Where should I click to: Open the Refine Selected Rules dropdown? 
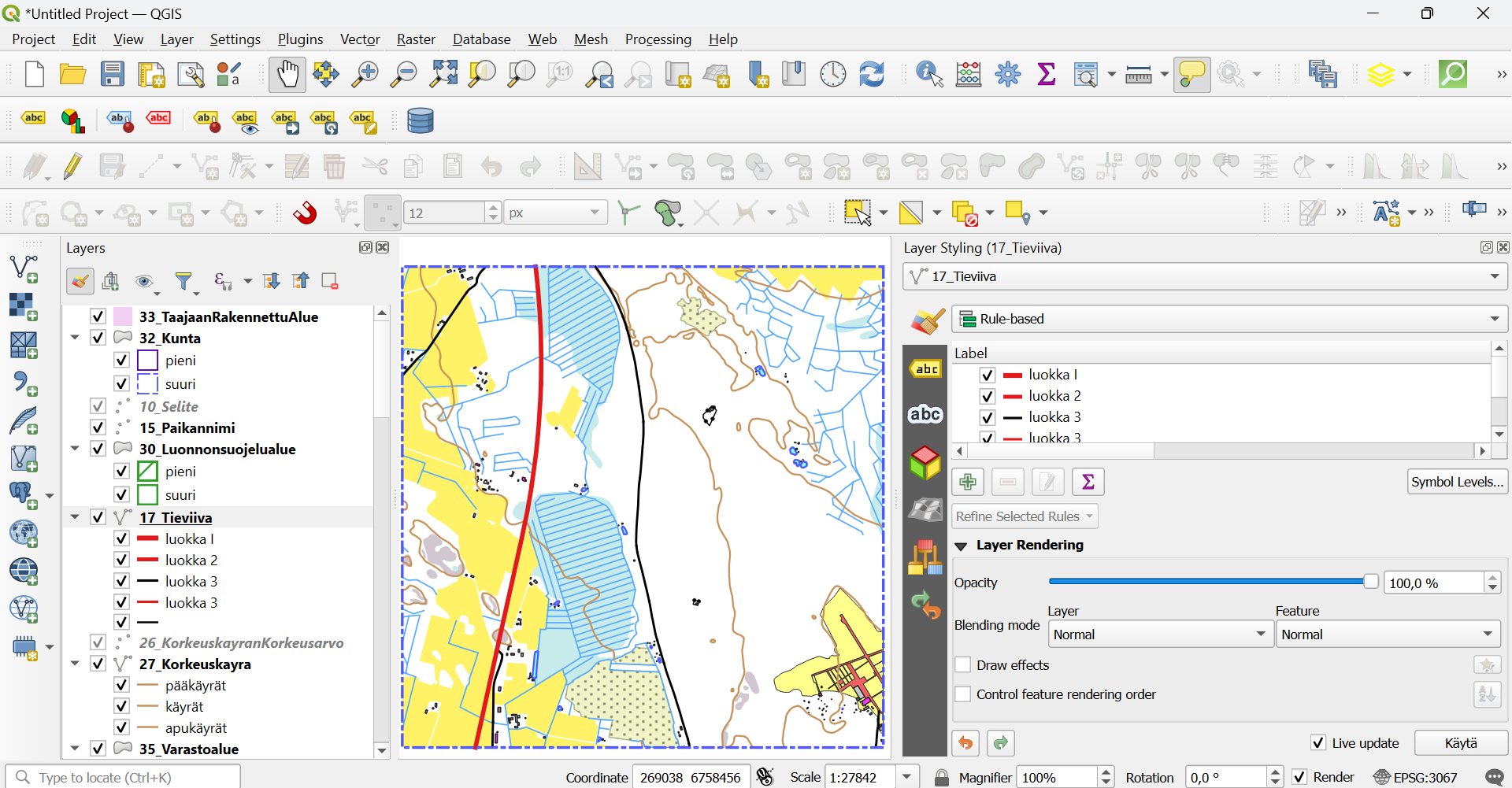[x=1025, y=516]
